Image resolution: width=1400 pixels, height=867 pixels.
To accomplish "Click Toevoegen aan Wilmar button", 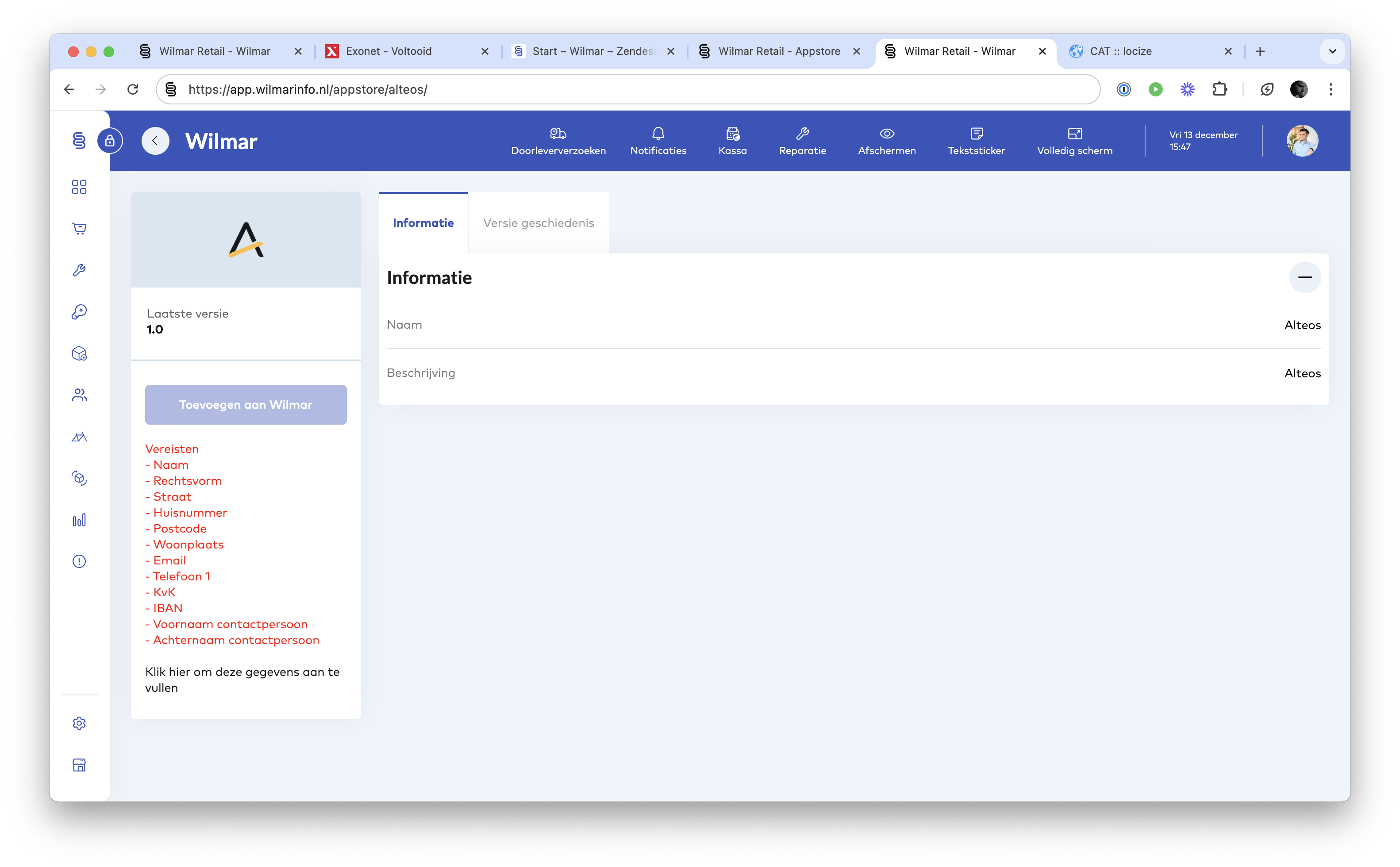I will click(246, 405).
